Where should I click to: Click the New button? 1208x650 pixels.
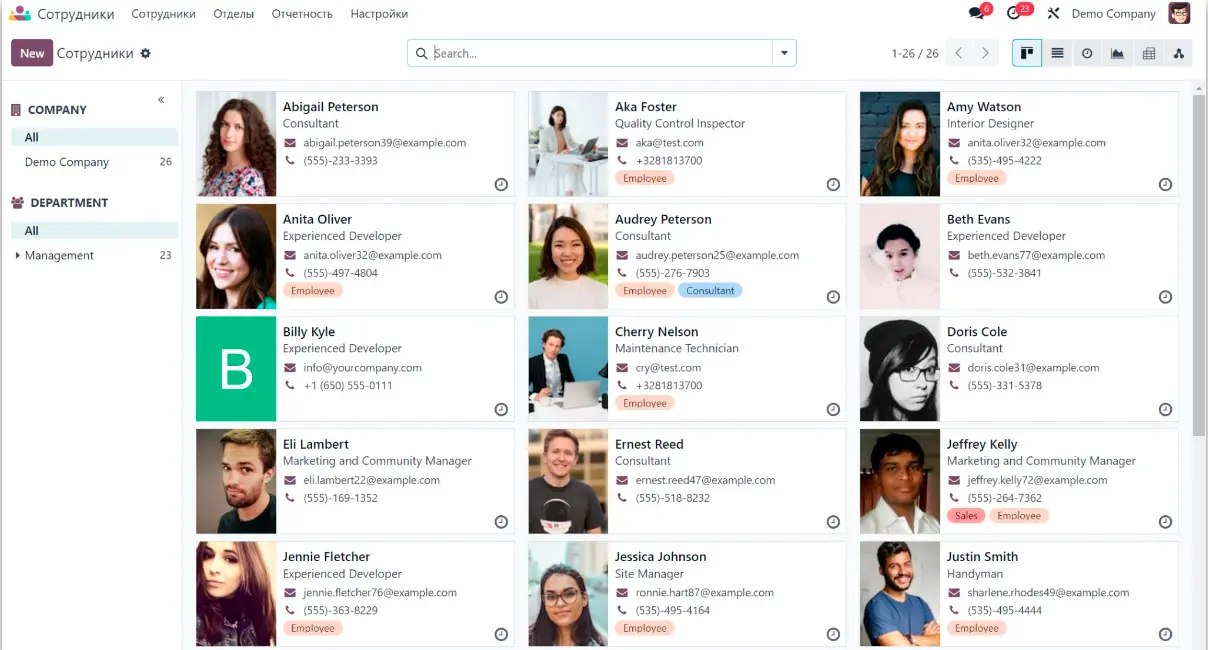[32, 54]
